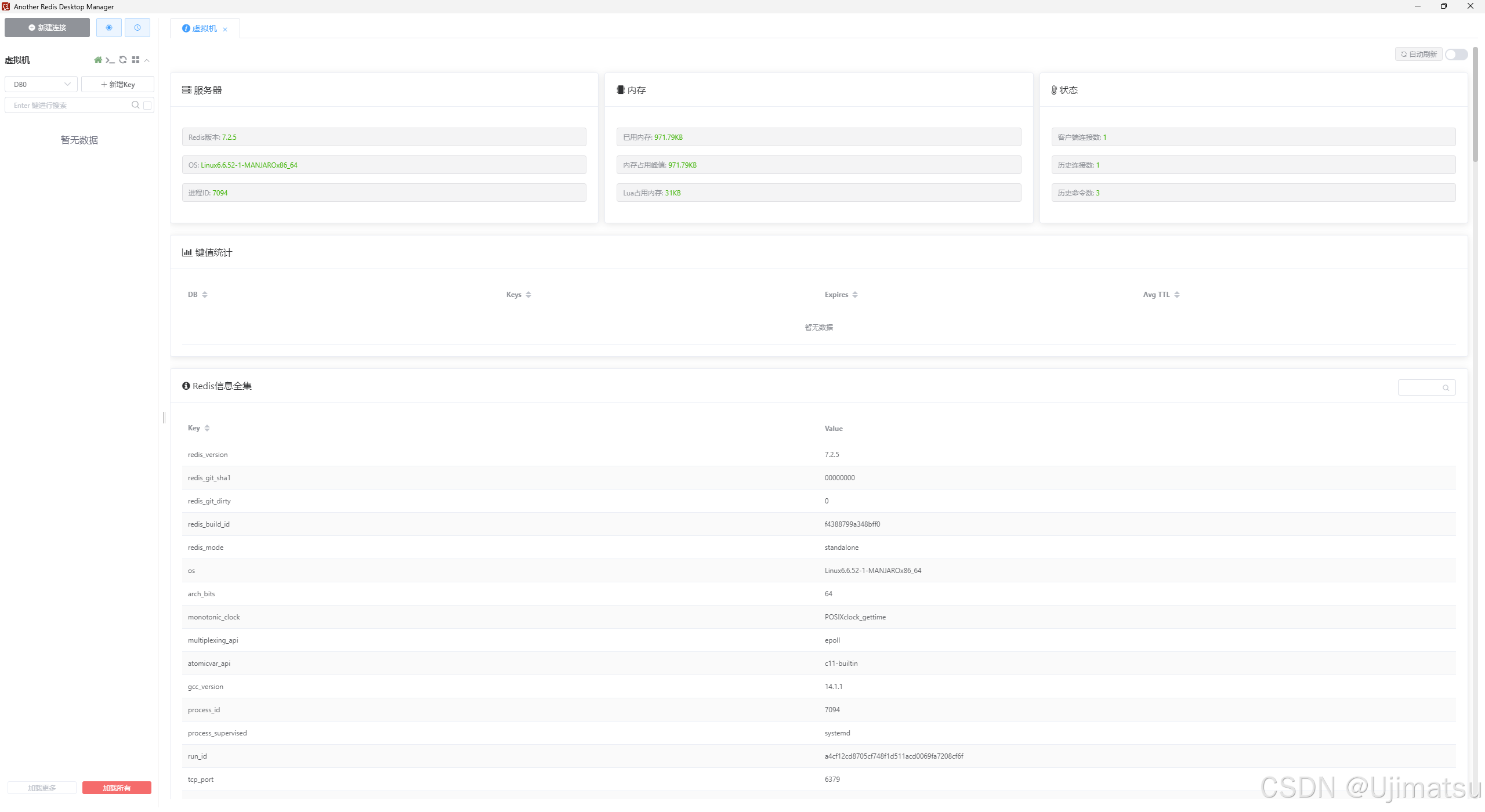Open the Redis console terminal icon
The width and height of the screenshot is (1485, 812).
110,60
